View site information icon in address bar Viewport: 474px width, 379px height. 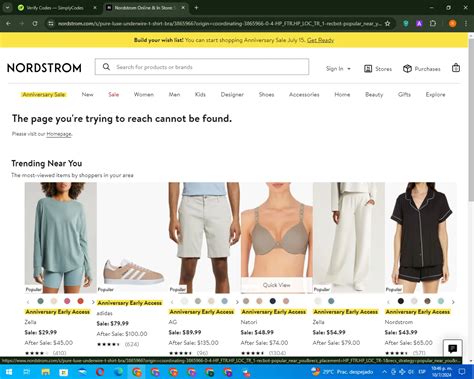[50, 24]
